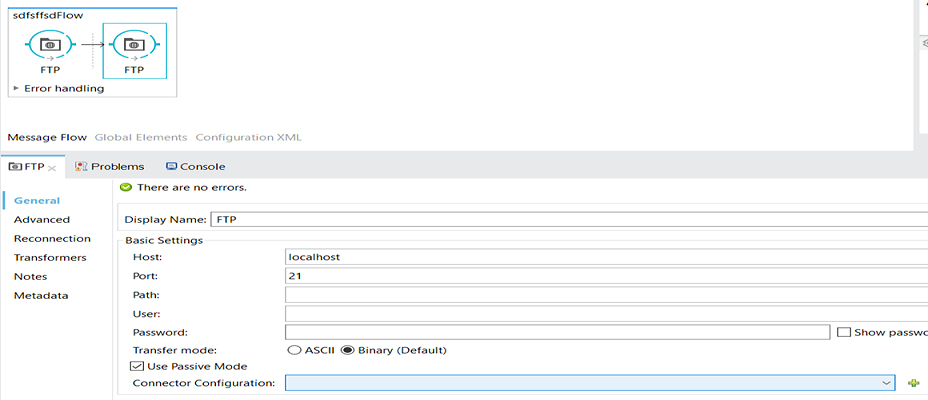
Task: Open the Configuration XML view
Action: (x=248, y=137)
